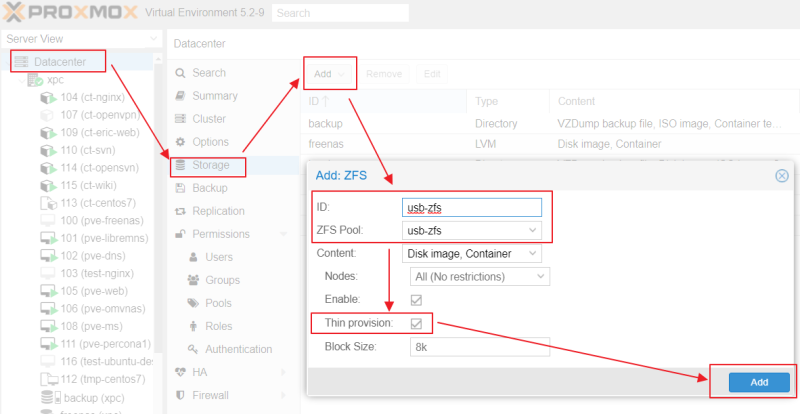Screen dimensions: 800x414
Task: Click VM monitor icon for 105 (pve-web)
Action: (x=48, y=291)
